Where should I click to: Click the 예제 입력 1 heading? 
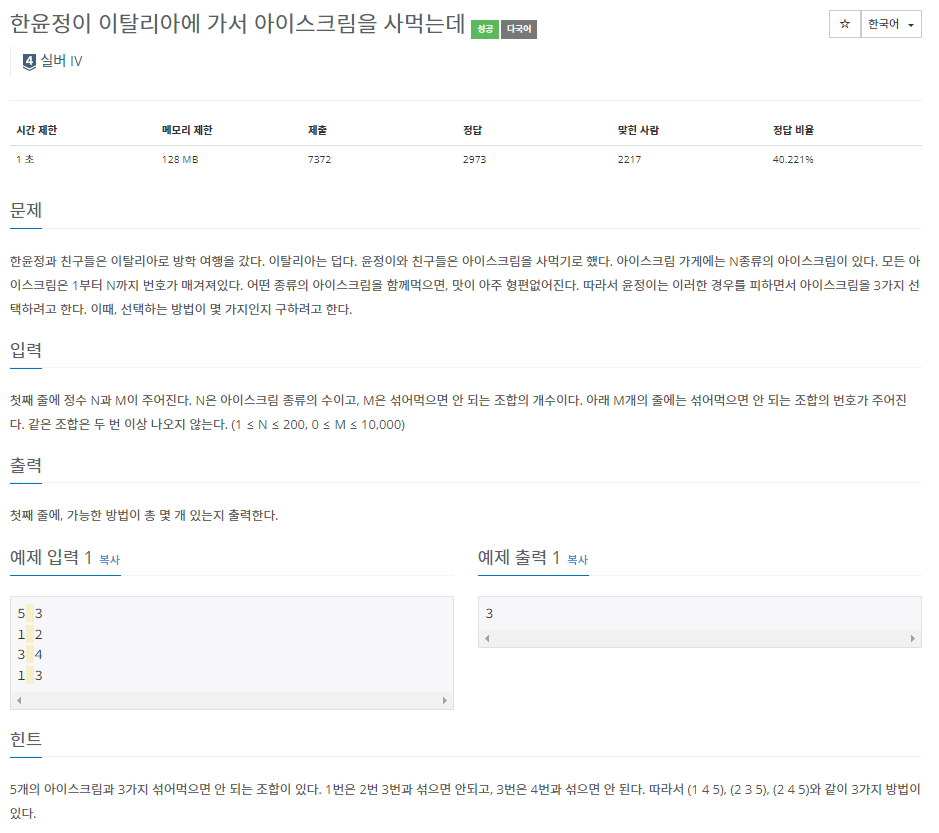click(x=51, y=558)
